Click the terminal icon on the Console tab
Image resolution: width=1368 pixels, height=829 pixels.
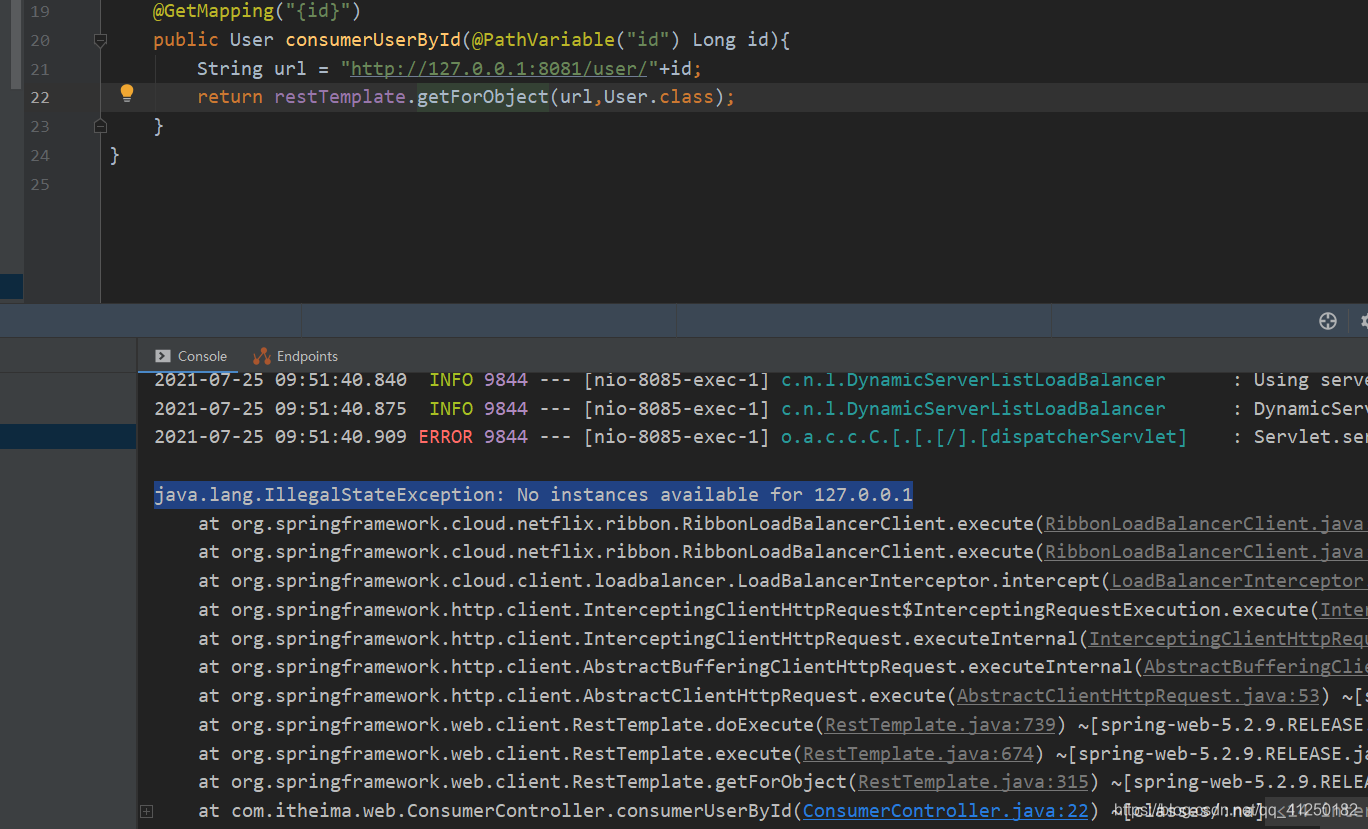[x=163, y=355]
